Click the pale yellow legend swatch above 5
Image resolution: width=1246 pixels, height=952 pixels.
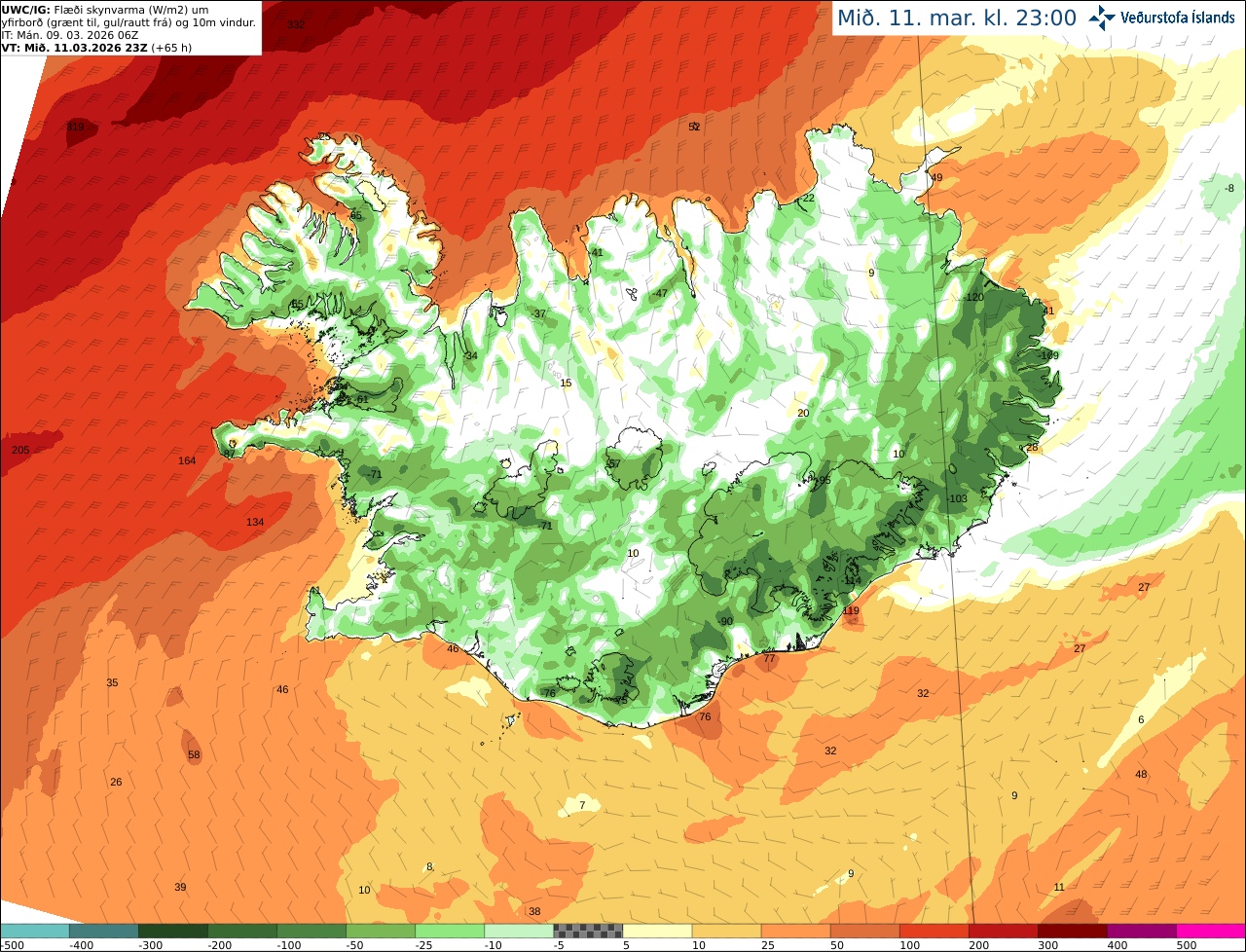[657, 931]
